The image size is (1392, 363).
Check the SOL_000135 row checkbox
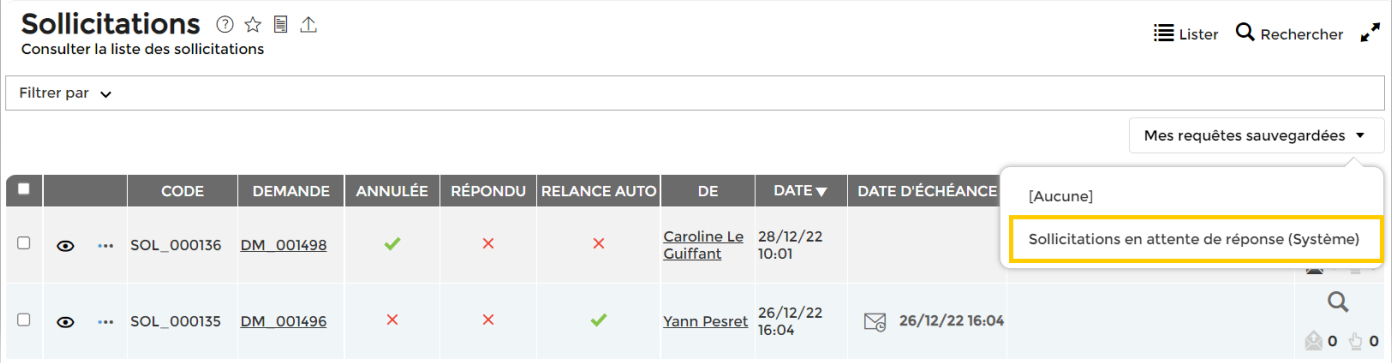tap(24, 320)
